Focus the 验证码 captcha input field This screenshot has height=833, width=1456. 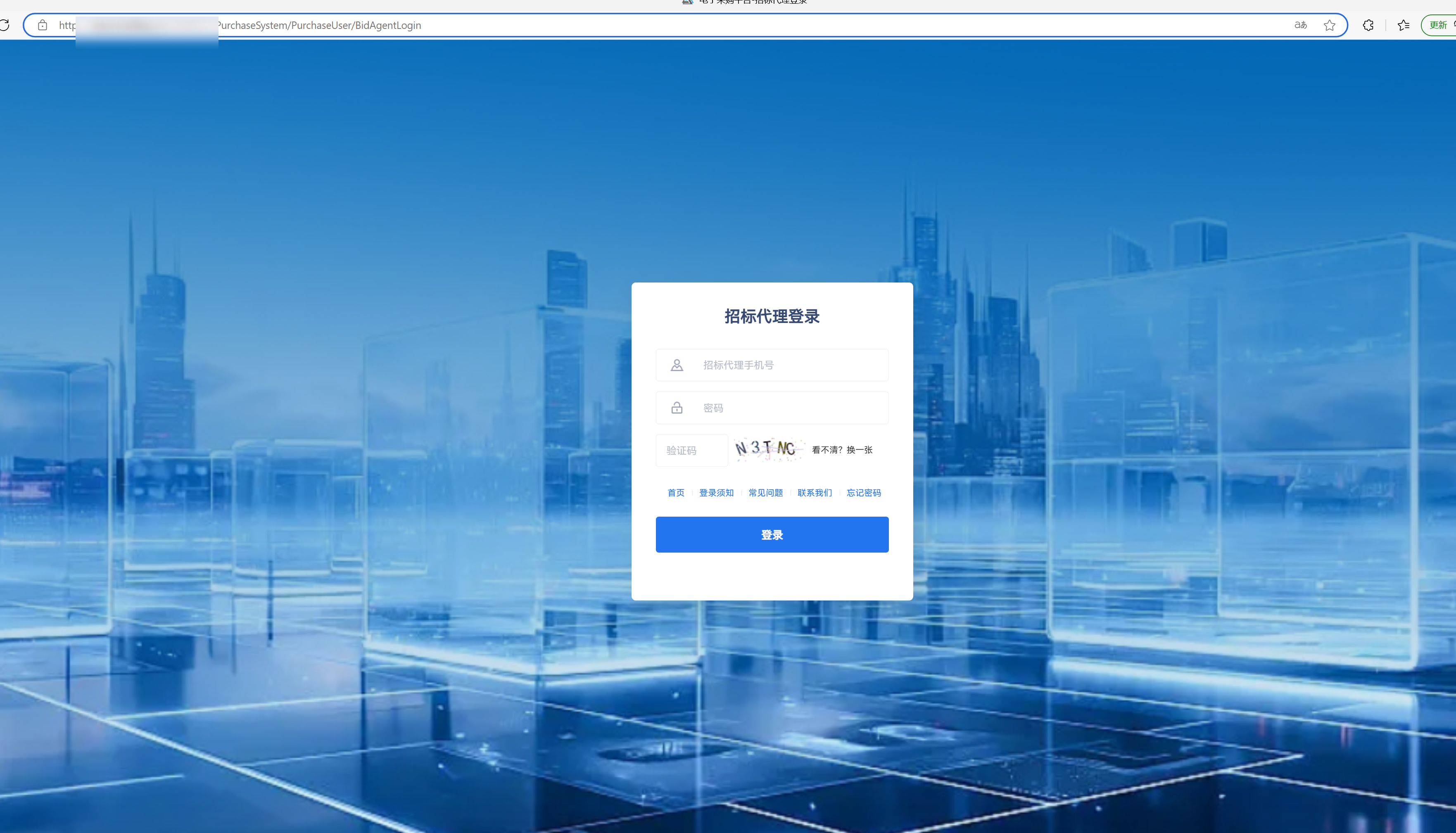[692, 451]
